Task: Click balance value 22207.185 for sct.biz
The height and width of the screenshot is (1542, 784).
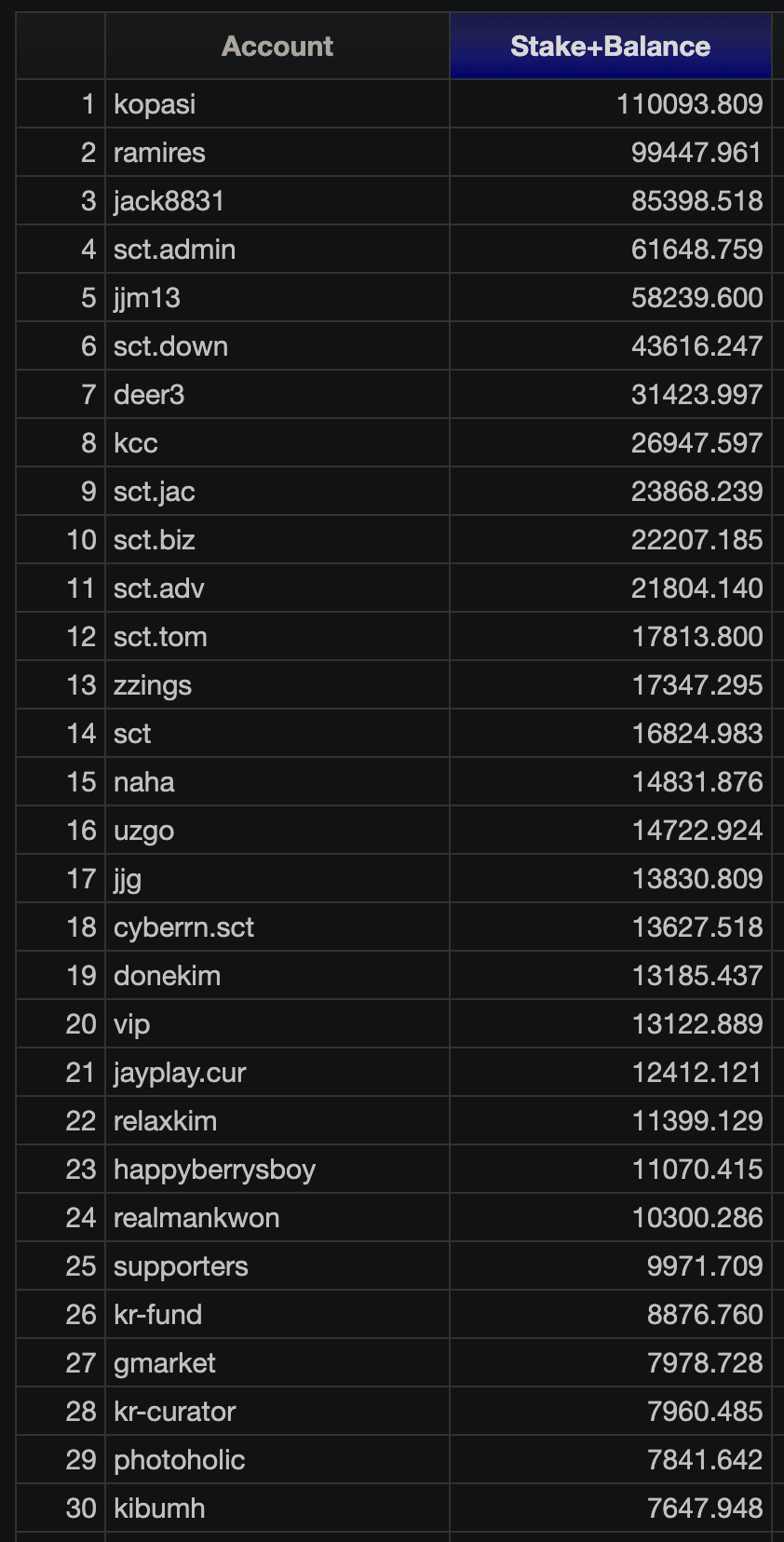Action: [696, 540]
